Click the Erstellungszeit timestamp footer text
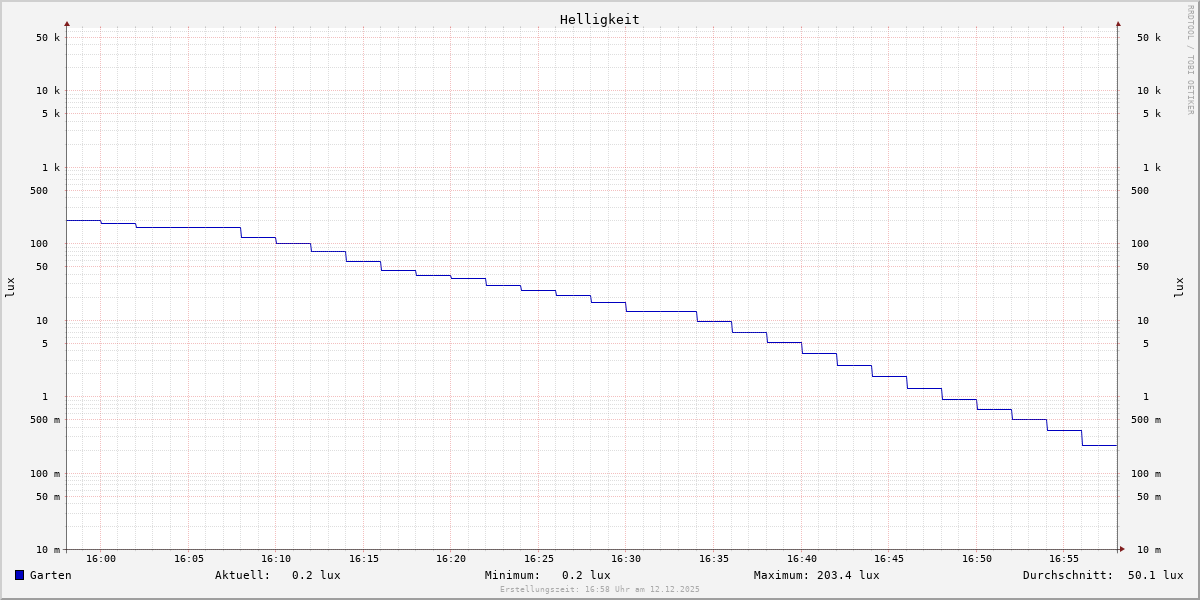Viewport: 1200px width, 600px height. [x=600, y=590]
